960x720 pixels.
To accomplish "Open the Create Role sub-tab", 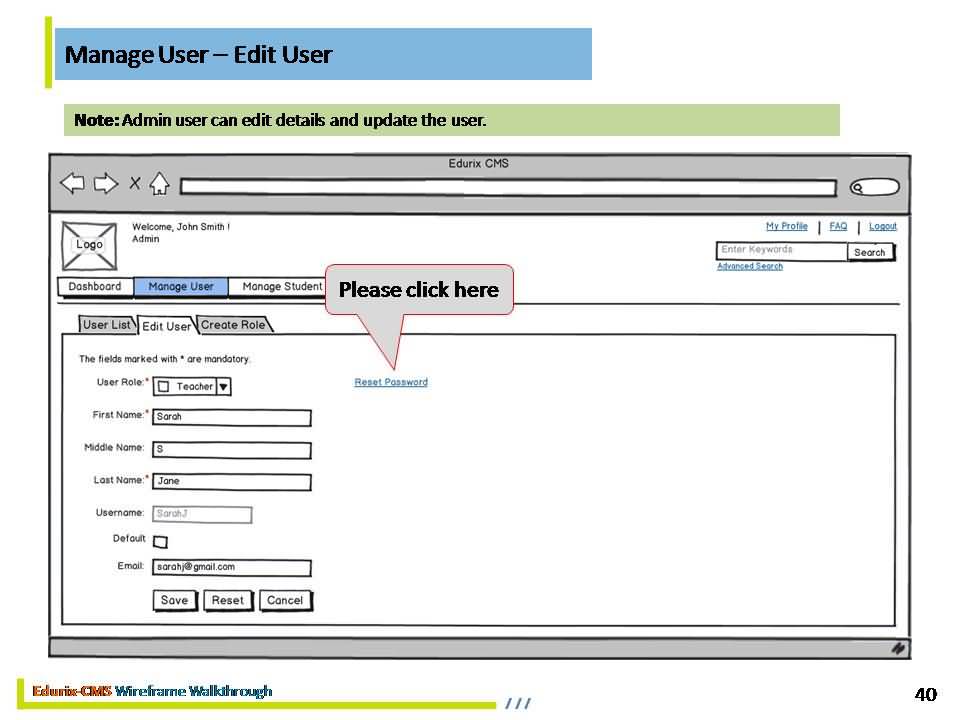I will coord(233,325).
